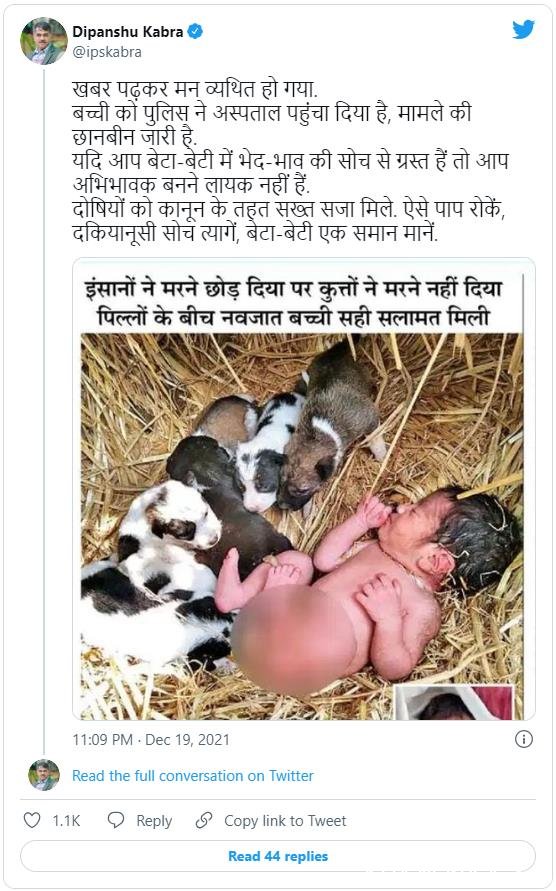Click the blue verified badge

pos(195,31)
